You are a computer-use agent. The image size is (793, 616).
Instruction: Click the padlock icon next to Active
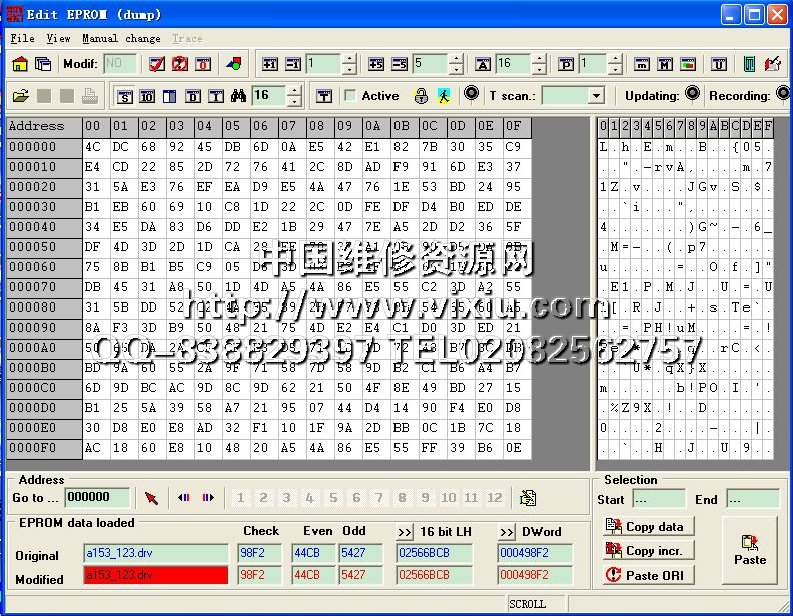point(421,96)
